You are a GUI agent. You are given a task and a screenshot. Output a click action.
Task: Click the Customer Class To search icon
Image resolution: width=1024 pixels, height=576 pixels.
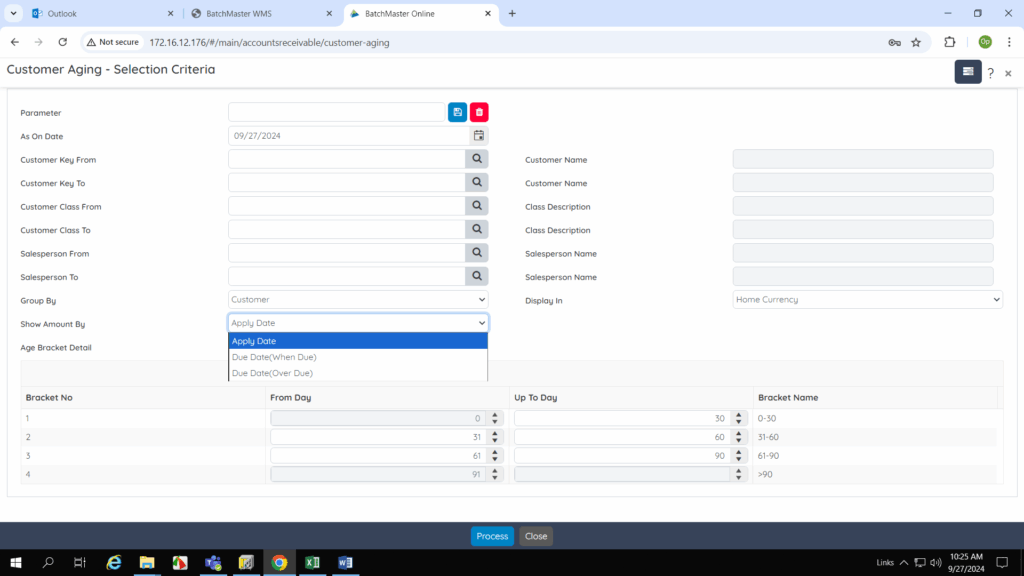(477, 230)
